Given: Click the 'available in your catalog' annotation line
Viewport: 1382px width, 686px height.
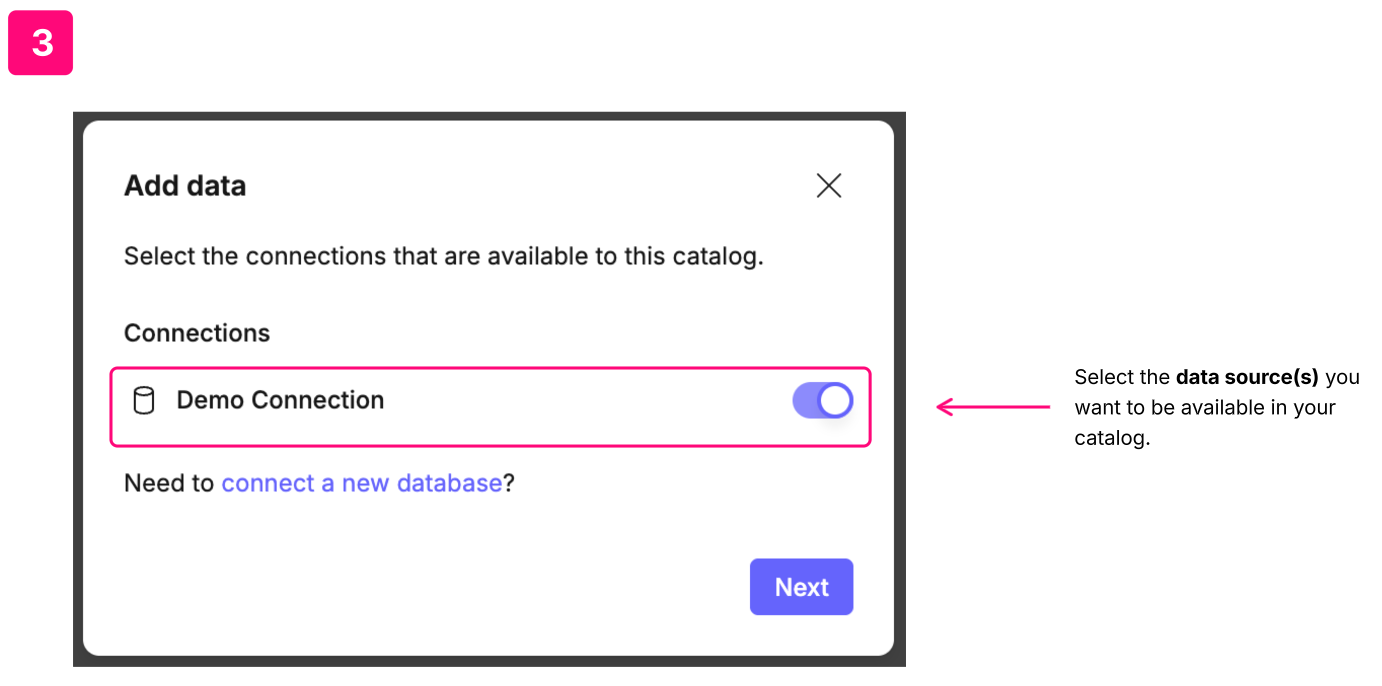Looking at the screenshot, I should (x=1204, y=408).
